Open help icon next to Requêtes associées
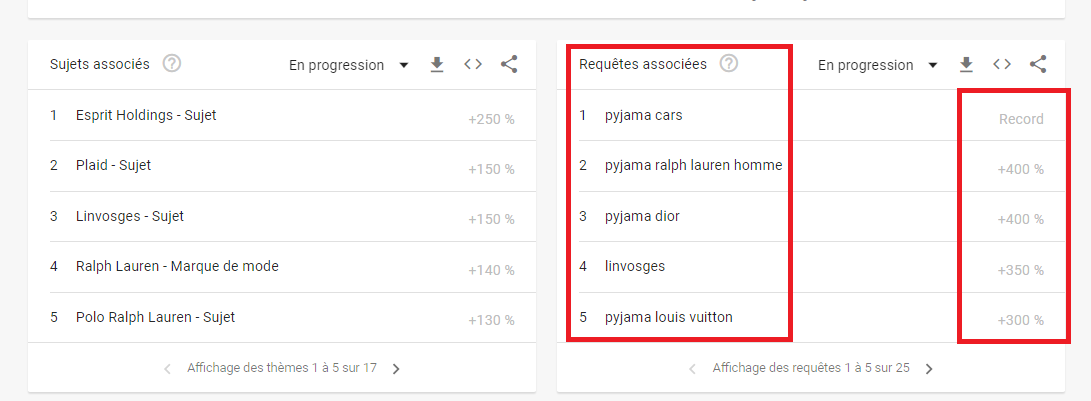The image size is (1091, 401). click(728, 64)
